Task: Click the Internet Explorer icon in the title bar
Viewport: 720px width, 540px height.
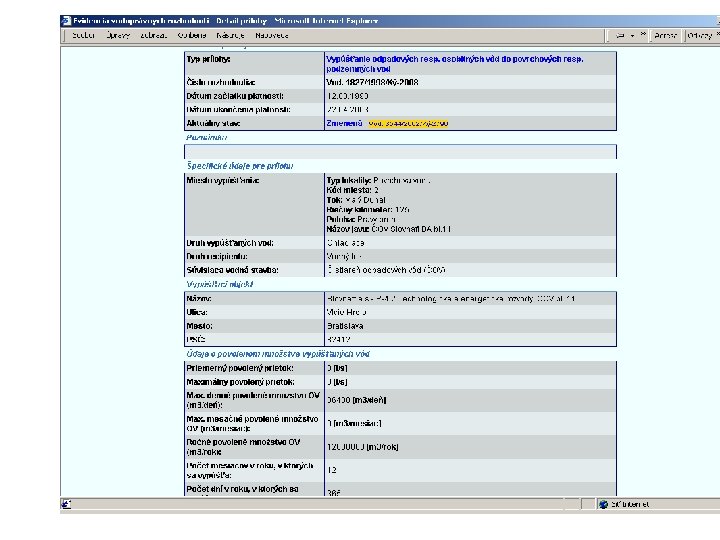Action: pos(66,21)
